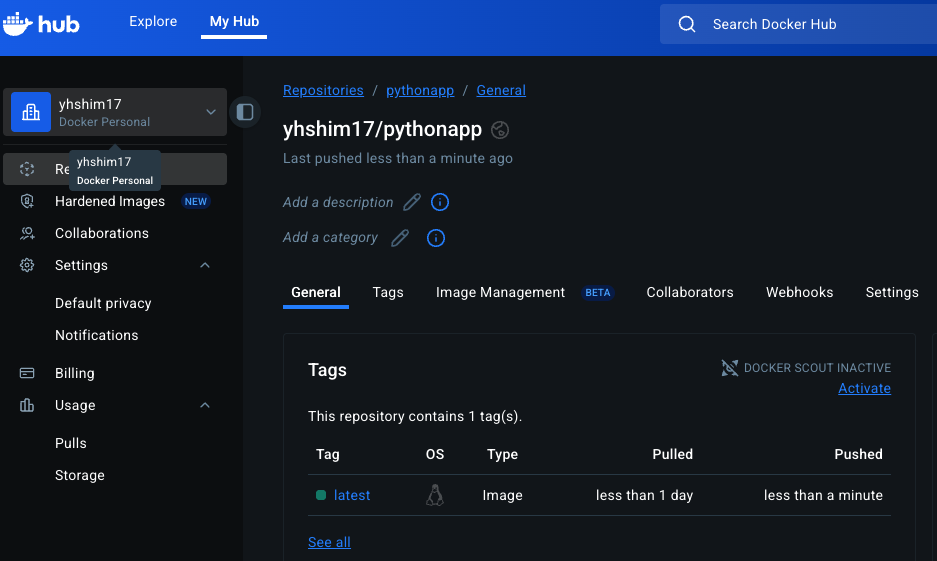Click the green status dot beside latest
This screenshot has width=937, height=561.
[321, 495]
